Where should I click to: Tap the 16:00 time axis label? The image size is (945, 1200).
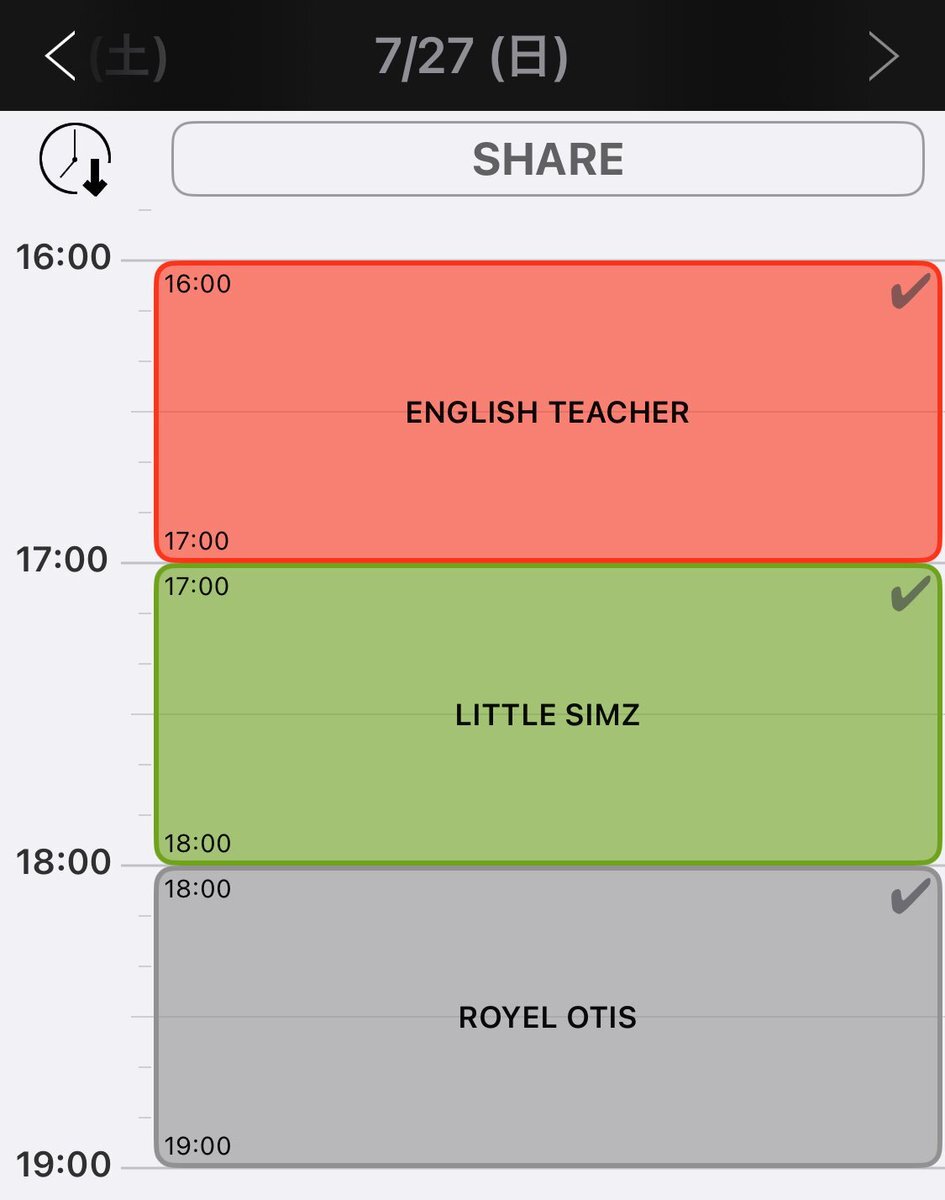coord(63,258)
